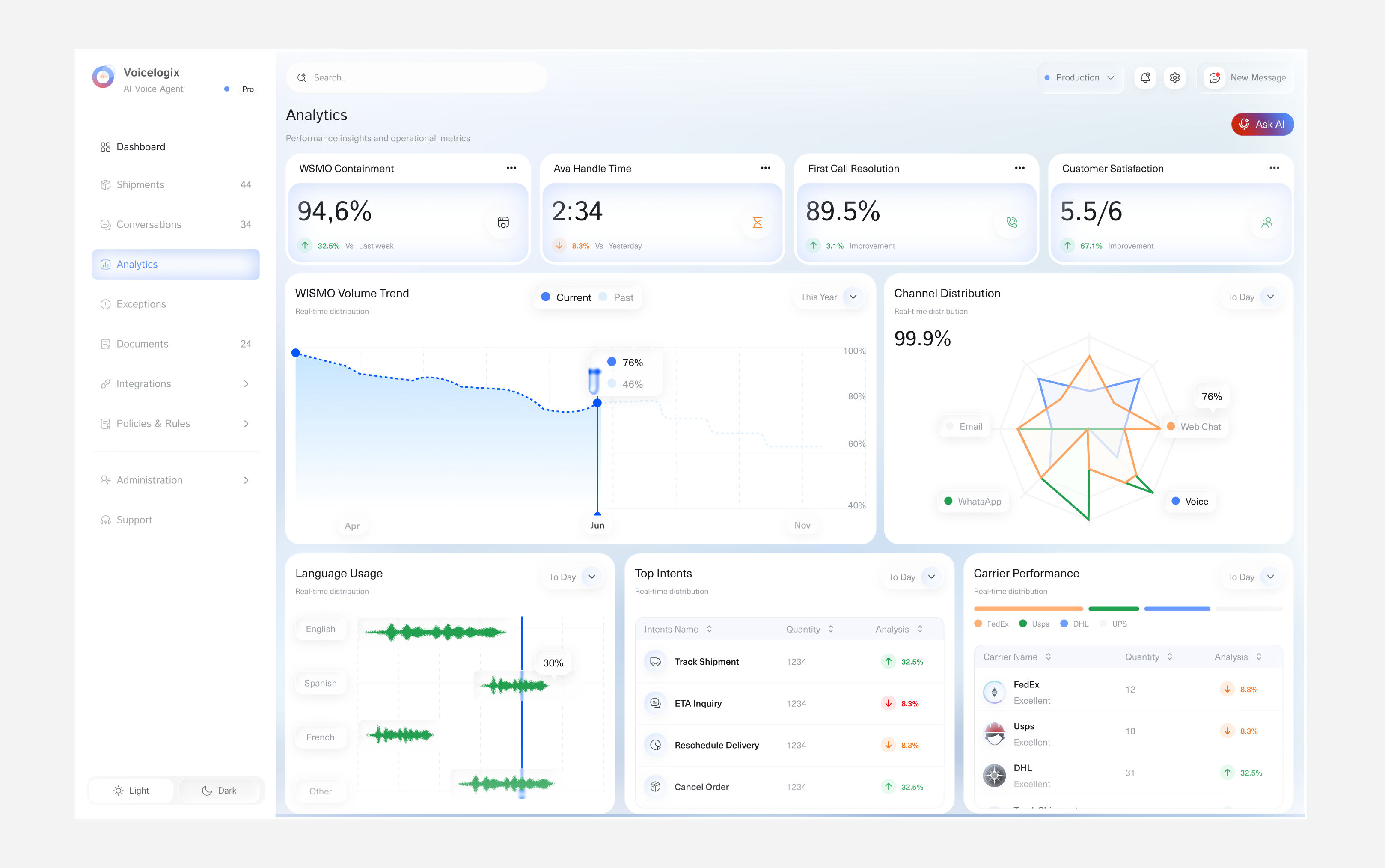Open Dashboard in the sidebar
The height and width of the screenshot is (868, 1385).
point(175,147)
